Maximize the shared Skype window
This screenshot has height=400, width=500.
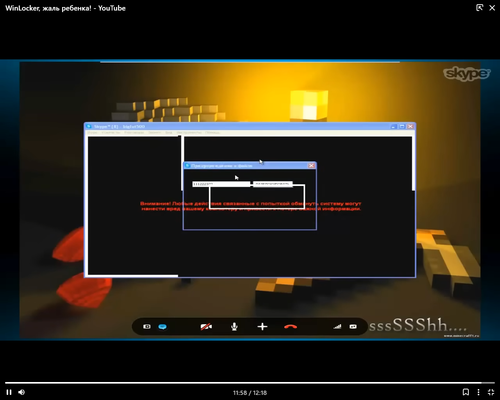click(402, 126)
